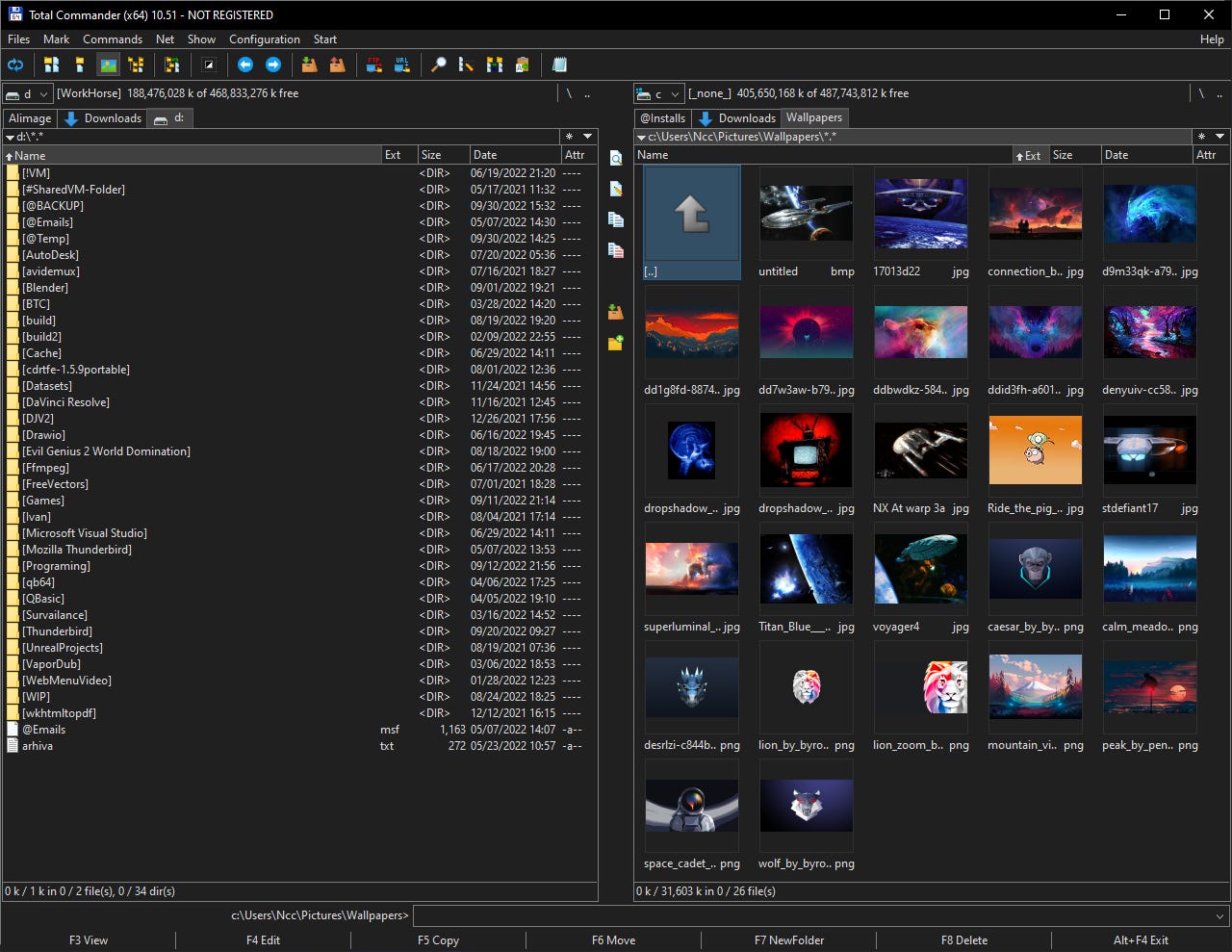The height and width of the screenshot is (952, 1232).
Task: Go back with blue left arrow
Action: (245, 64)
